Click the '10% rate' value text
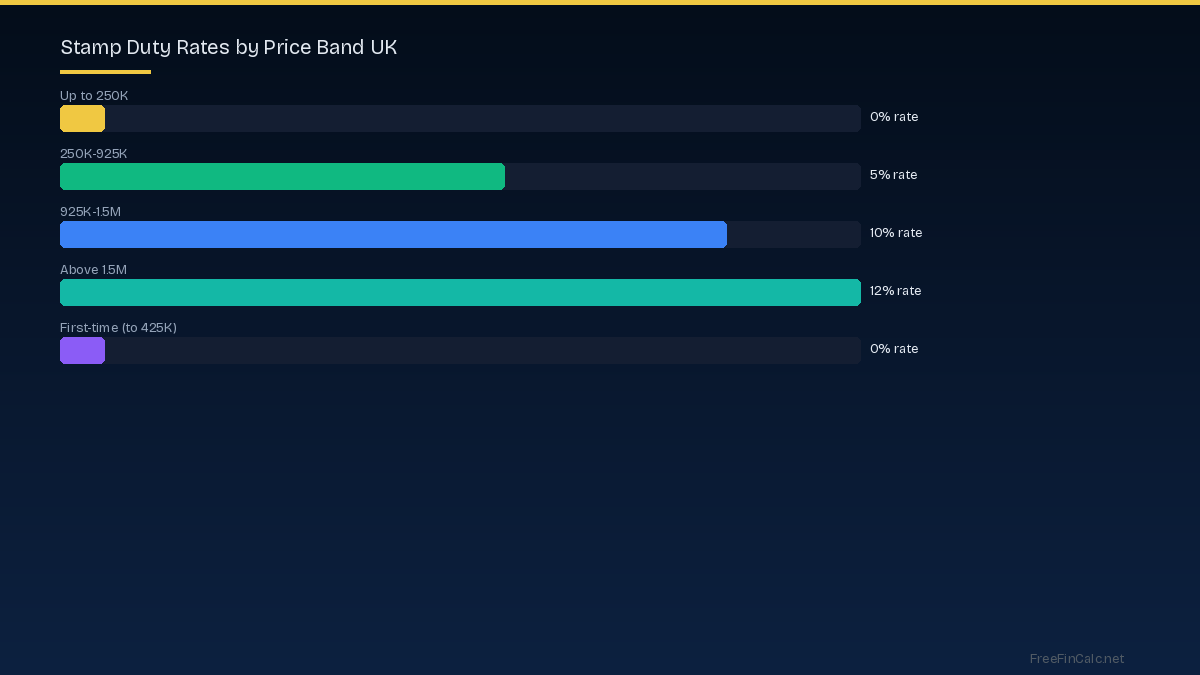Screen dimensions: 1200x675 [x=895, y=233]
